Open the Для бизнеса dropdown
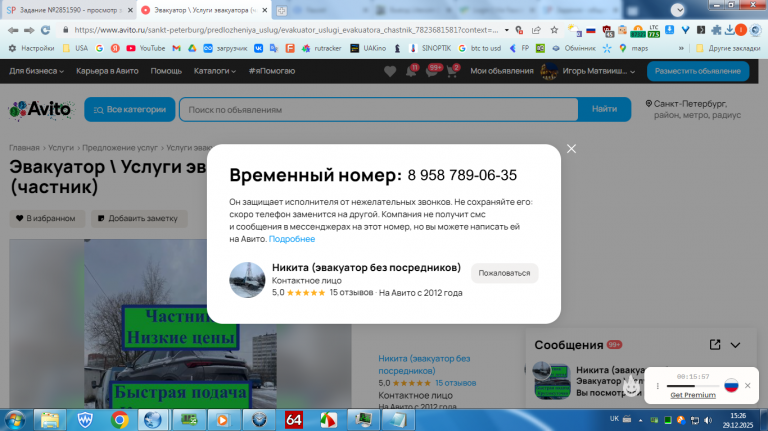Viewport: 768px width, 431px height. click(36, 71)
